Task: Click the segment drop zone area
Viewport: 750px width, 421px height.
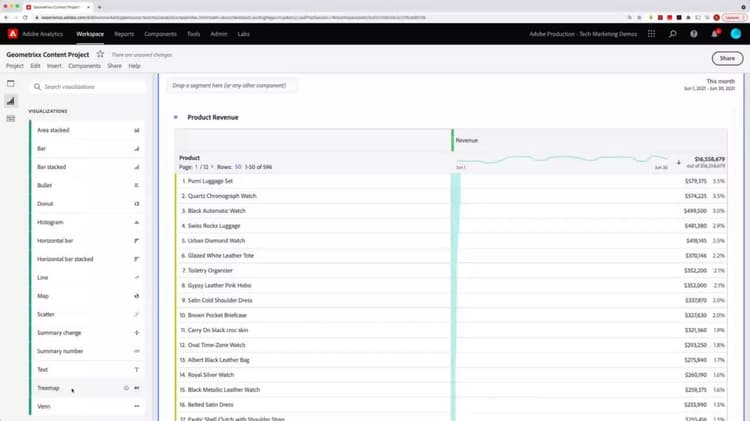Action: (x=232, y=86)
